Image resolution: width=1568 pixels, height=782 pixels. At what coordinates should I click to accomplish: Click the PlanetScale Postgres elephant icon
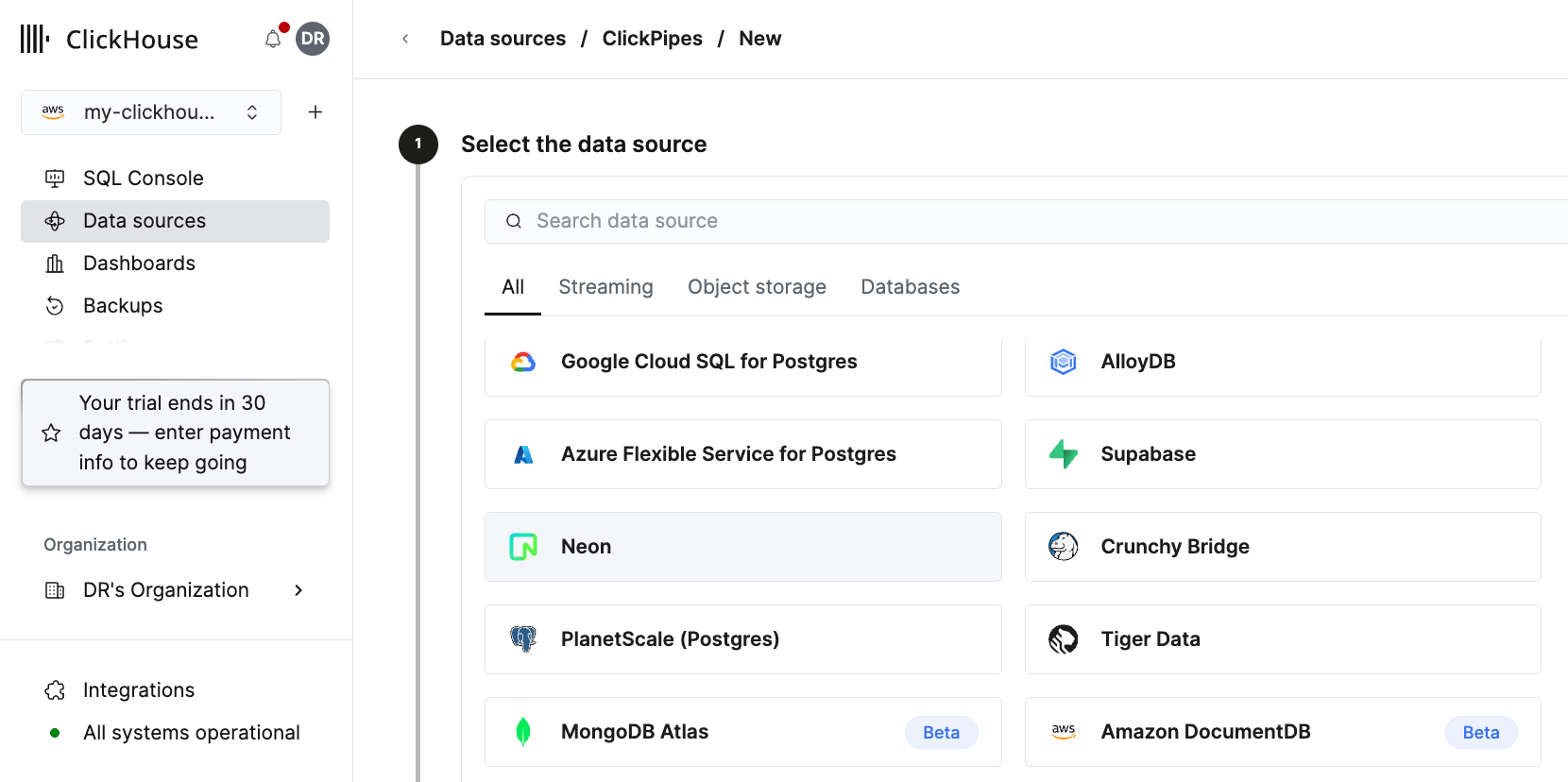pos(523,639)
